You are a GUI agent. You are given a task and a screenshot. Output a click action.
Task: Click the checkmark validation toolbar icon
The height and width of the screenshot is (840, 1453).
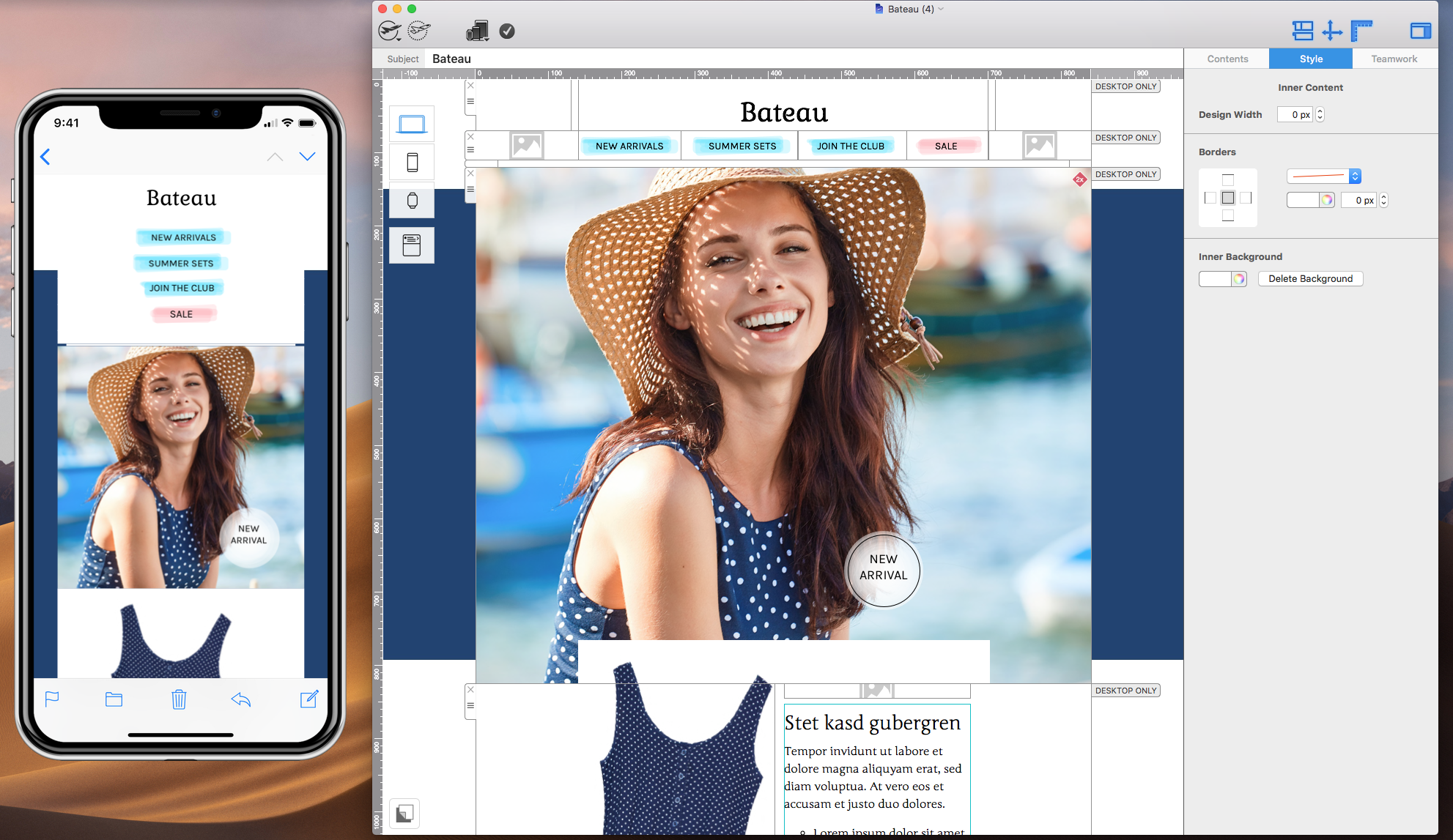click(x=507, y=31)
